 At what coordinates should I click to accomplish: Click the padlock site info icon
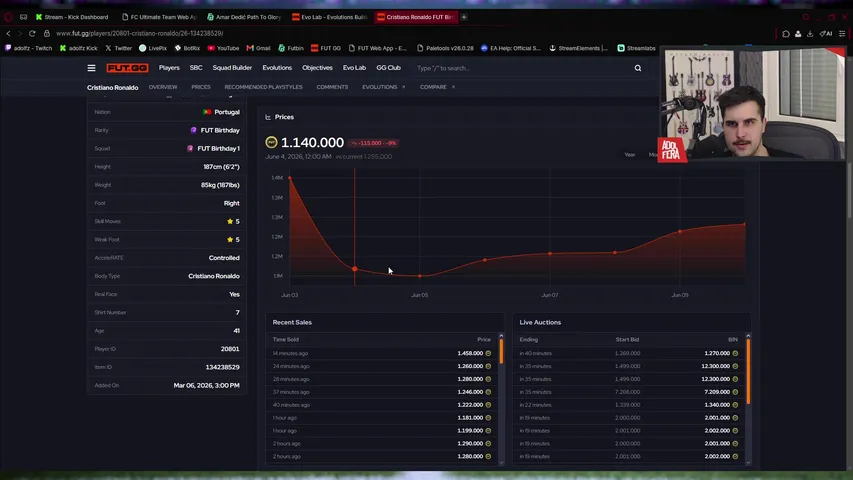(x=47, y=33)
